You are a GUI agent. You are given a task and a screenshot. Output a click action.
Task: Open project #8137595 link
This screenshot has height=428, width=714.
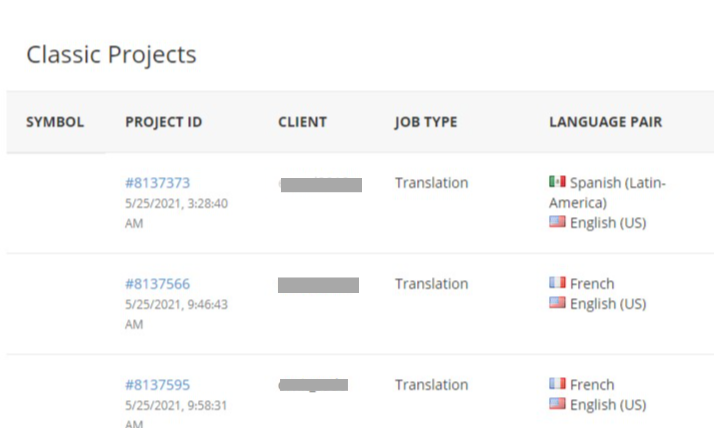coord(157,385)
